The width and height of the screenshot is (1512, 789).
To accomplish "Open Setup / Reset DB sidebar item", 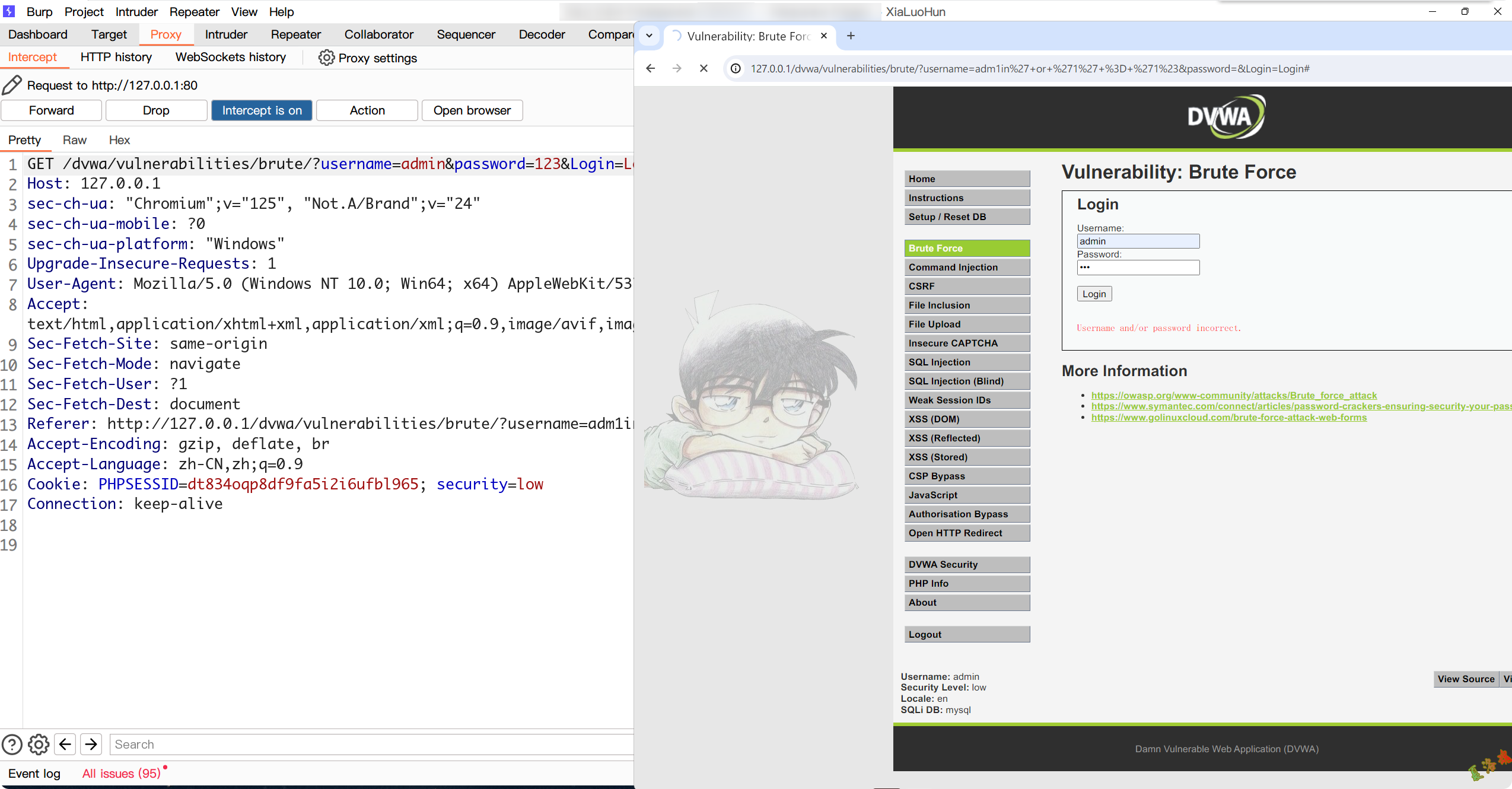I will click(x=967, y=217).
